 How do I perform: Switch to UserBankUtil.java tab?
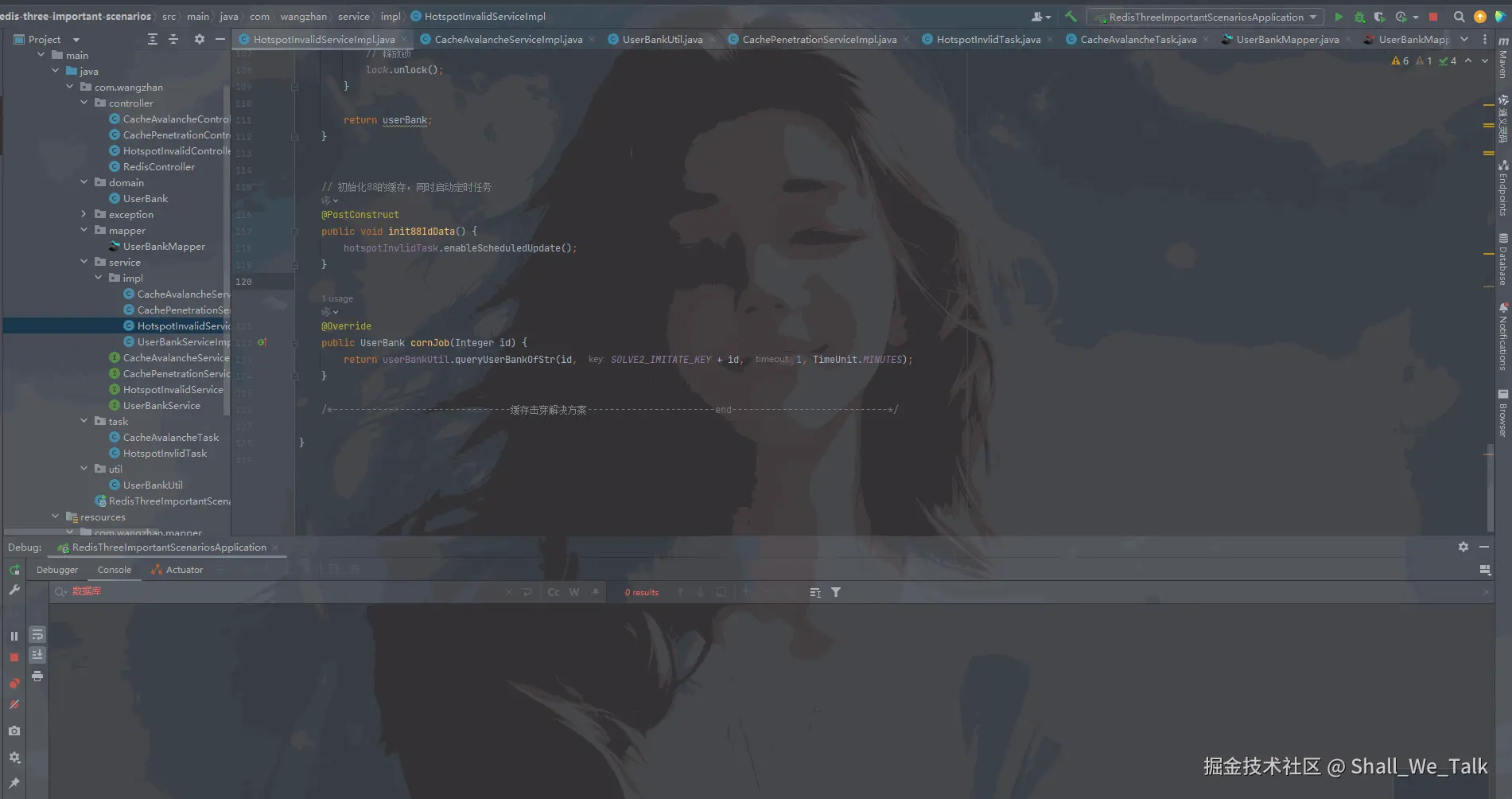point(662,39)
